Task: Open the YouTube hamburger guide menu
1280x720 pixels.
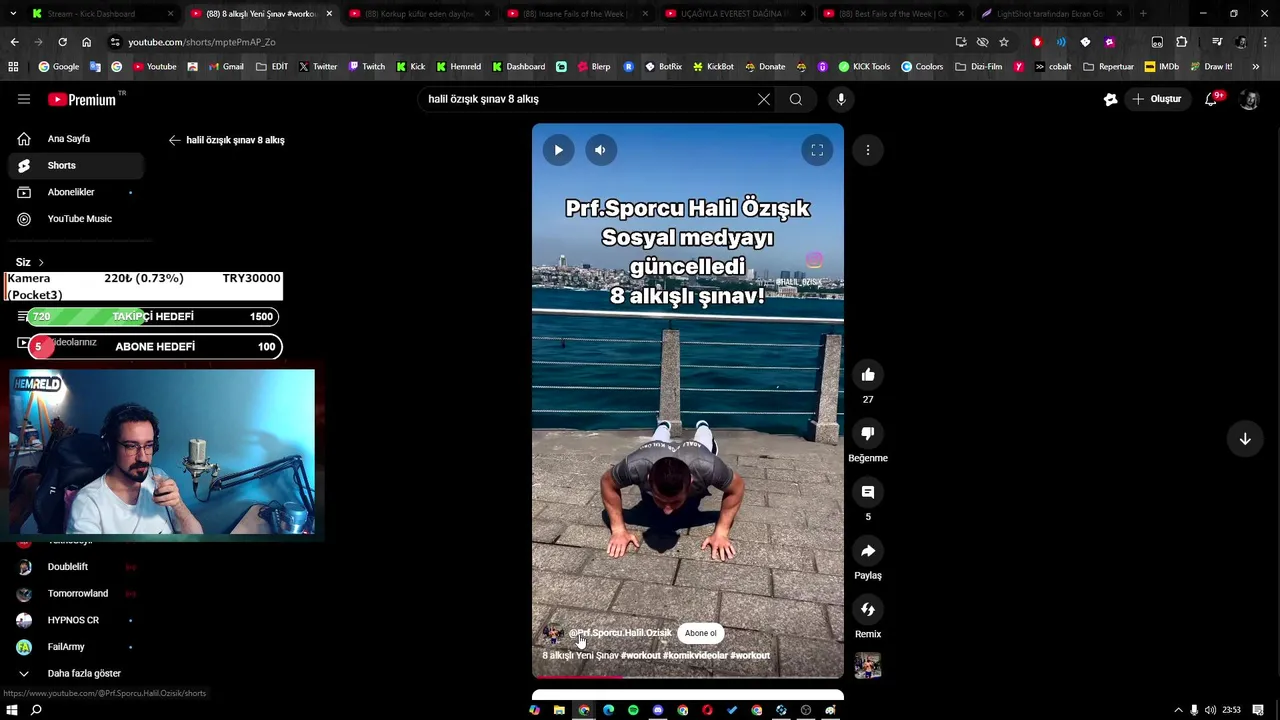Action: coord(23,99)
